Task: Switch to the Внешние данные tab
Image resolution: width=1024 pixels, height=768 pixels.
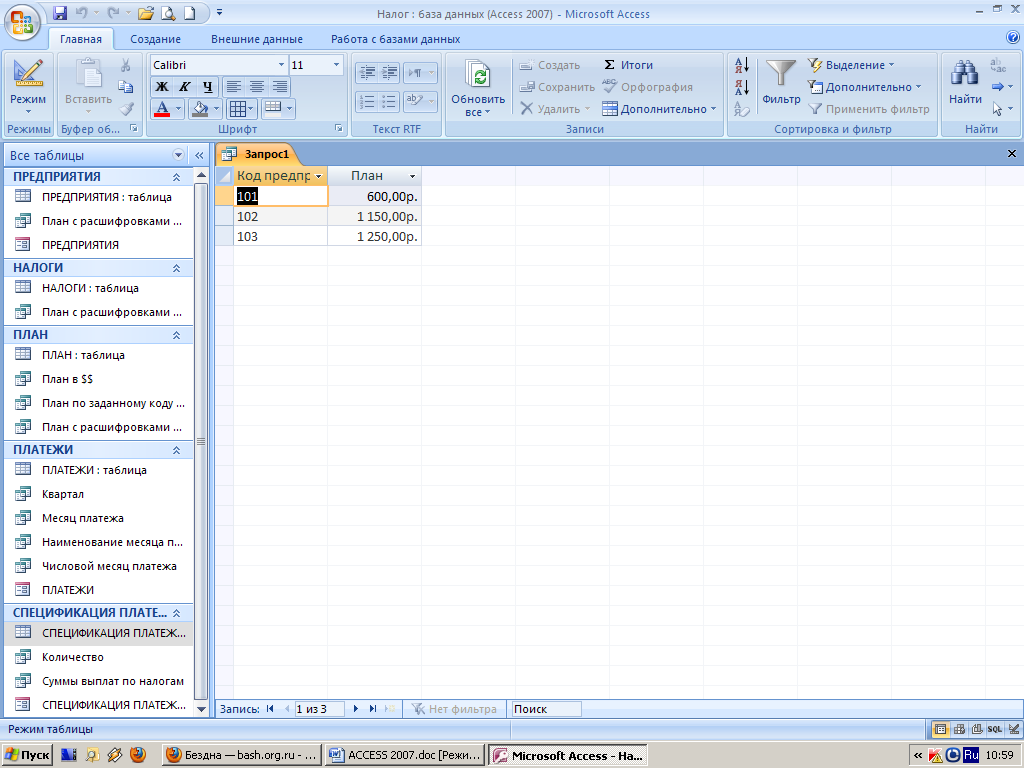Action: (x=257, y=39)
